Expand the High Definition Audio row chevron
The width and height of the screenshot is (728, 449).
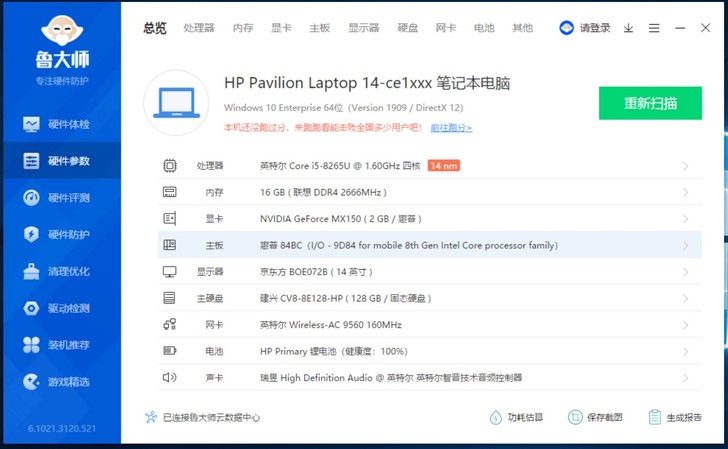(x=685, y=377)
